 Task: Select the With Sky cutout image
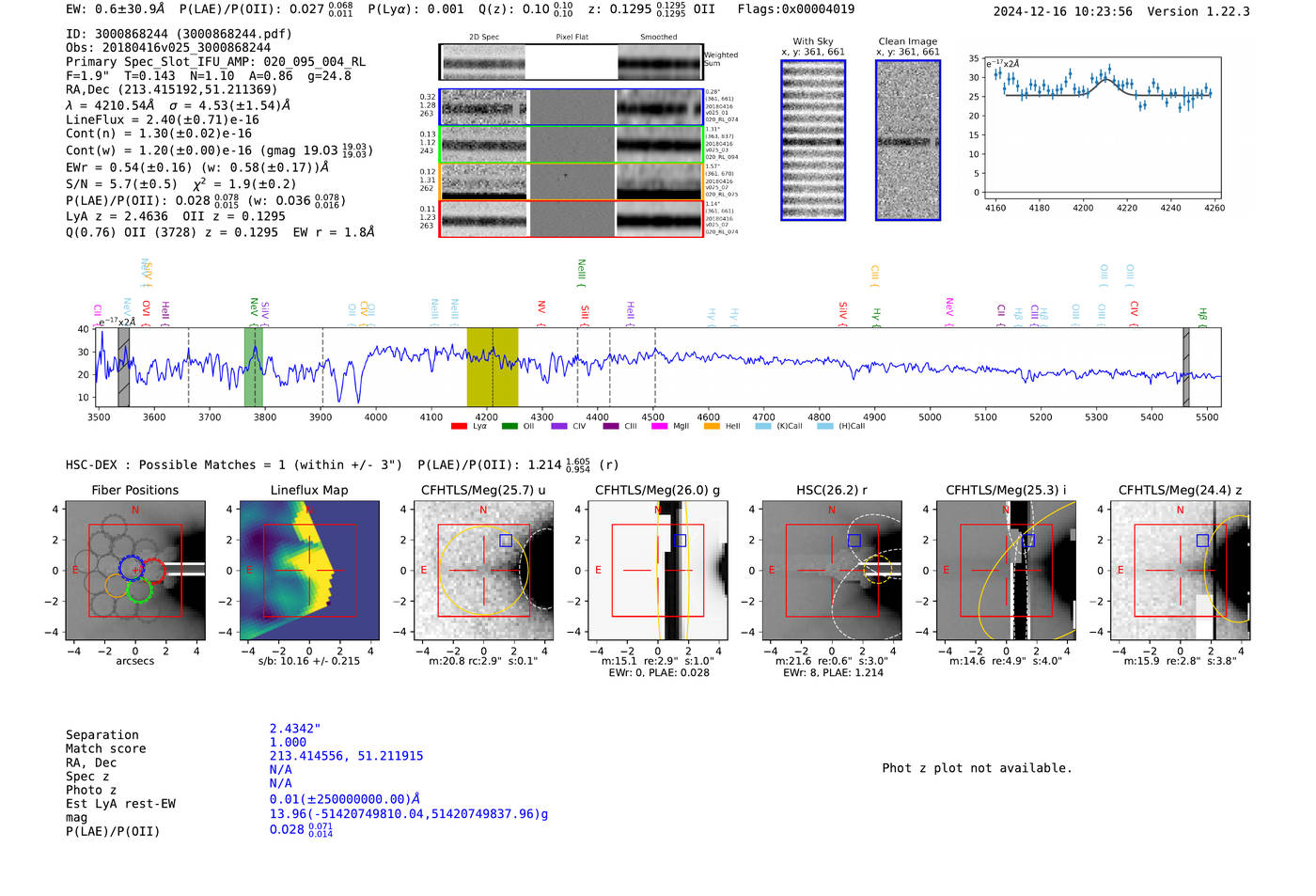pyautogui.click(x=813, y=140)
